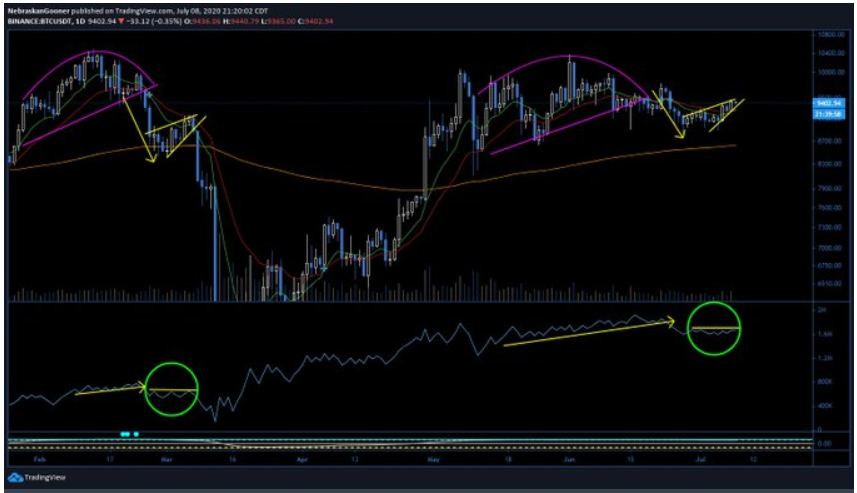Click the Apr label on time axis
The image size is (857, 493).
coord(302,460)
